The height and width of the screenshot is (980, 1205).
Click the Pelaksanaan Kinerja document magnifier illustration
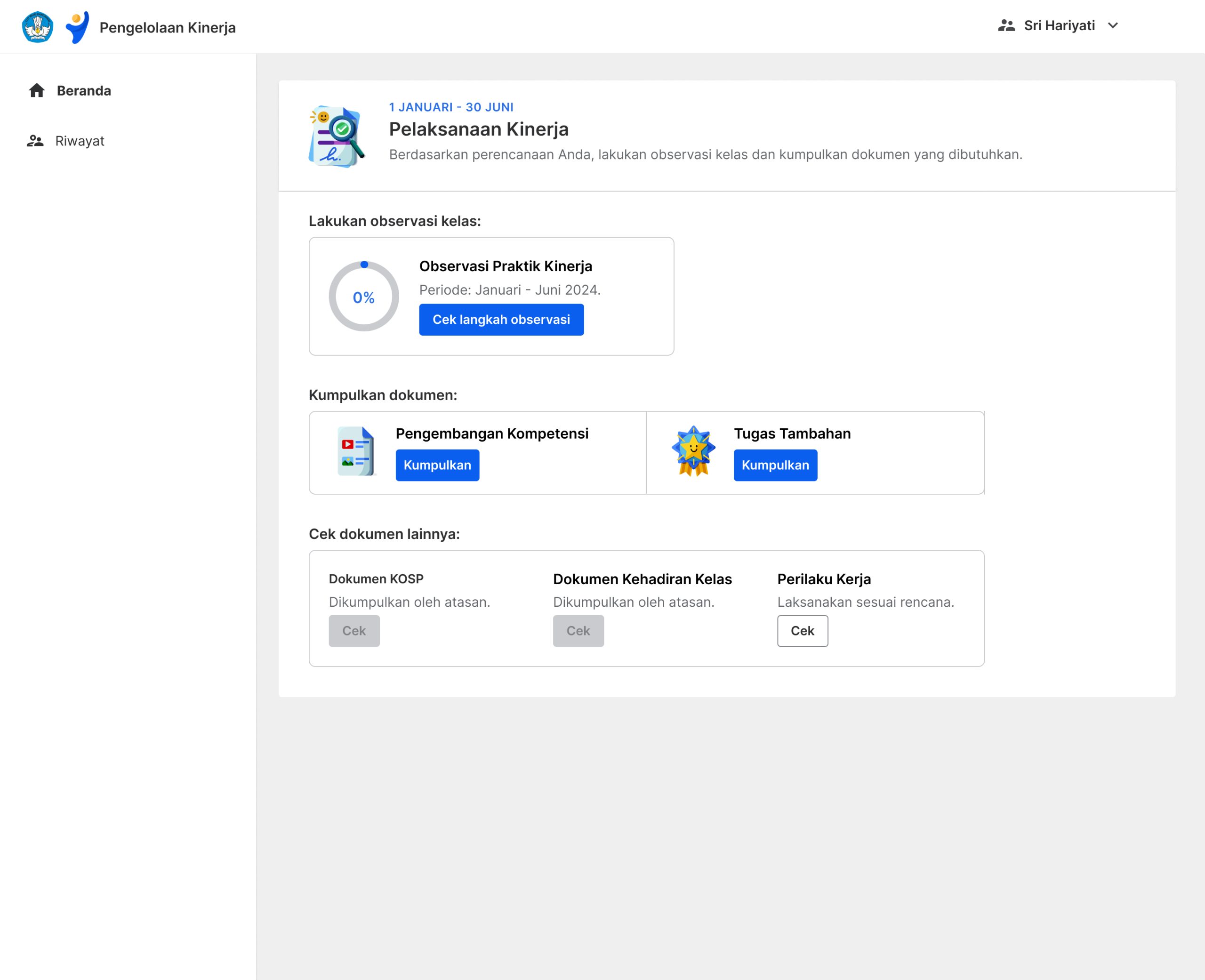[x=337, y=136]
